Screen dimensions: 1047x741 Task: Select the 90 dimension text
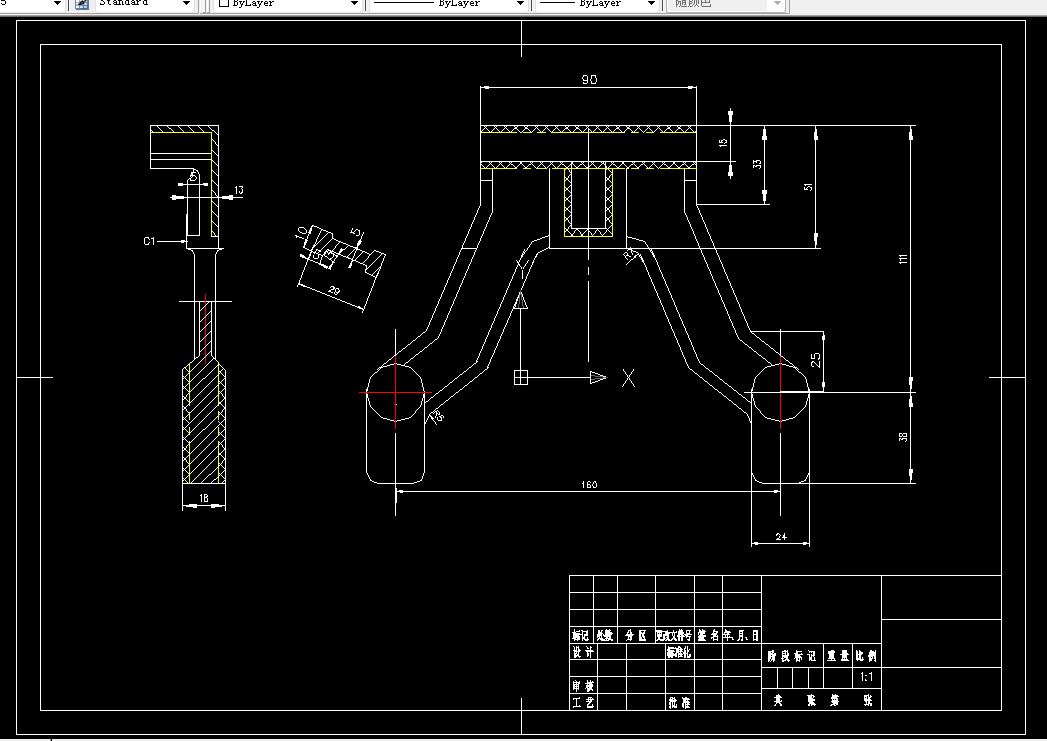(x=589, y=79)
